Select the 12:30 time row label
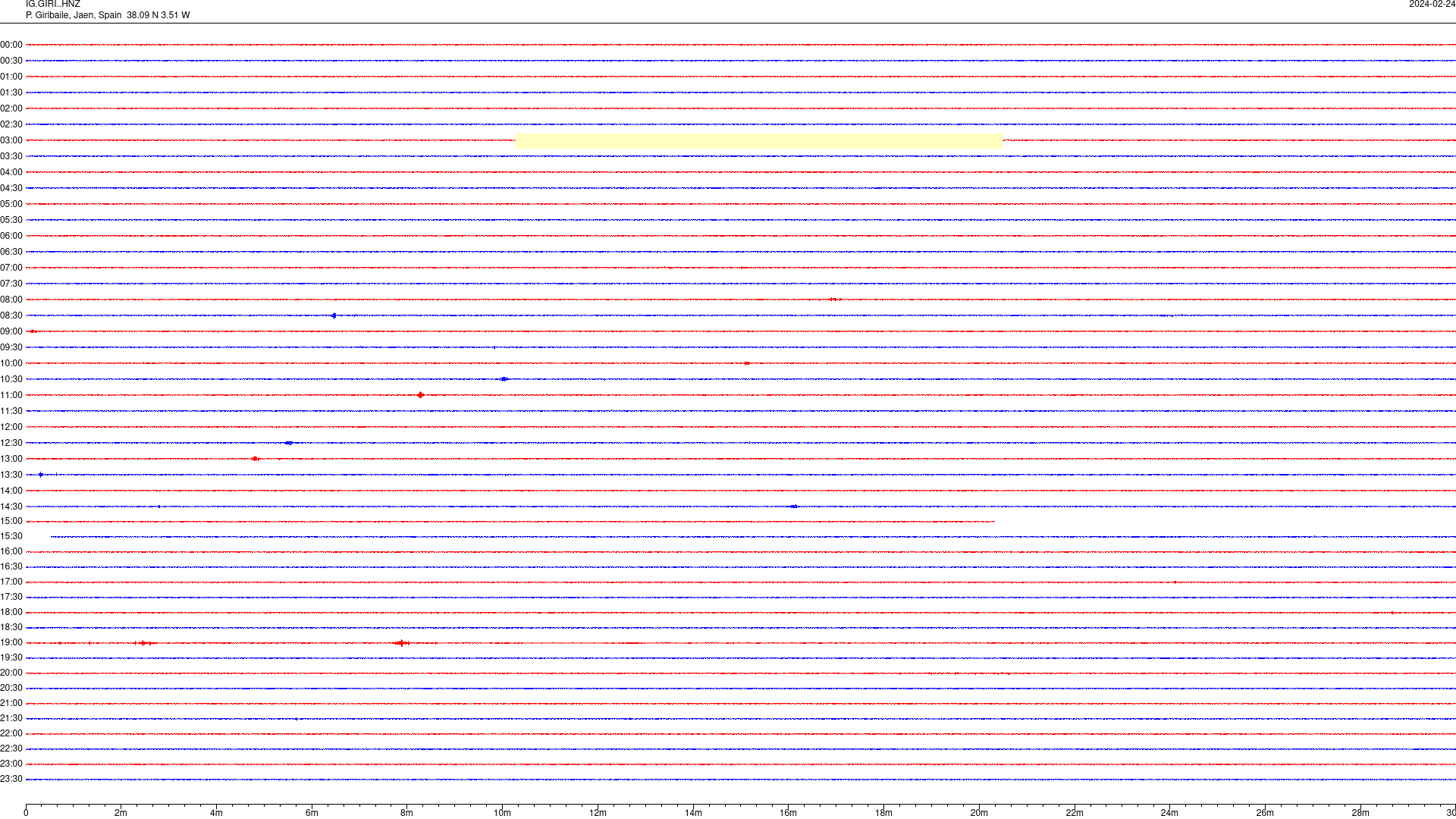1456x819 pixels. [x=11, y=443]
